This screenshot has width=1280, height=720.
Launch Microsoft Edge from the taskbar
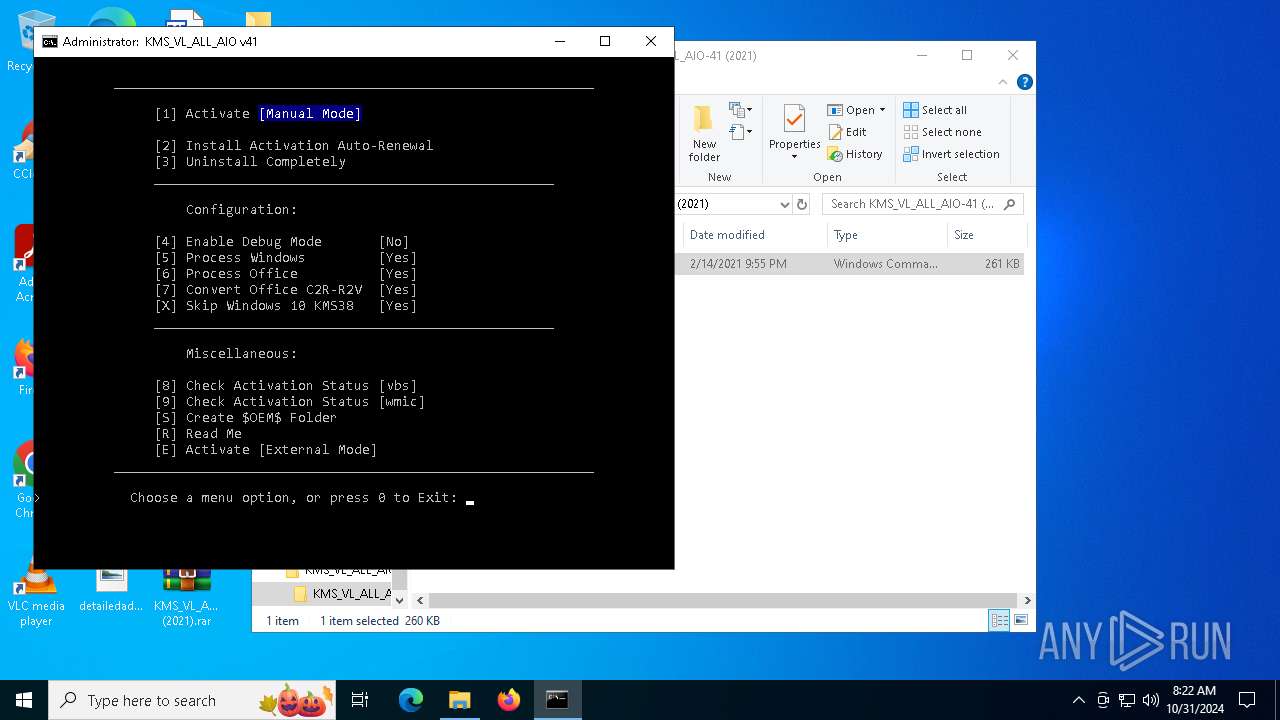[411, 700]
